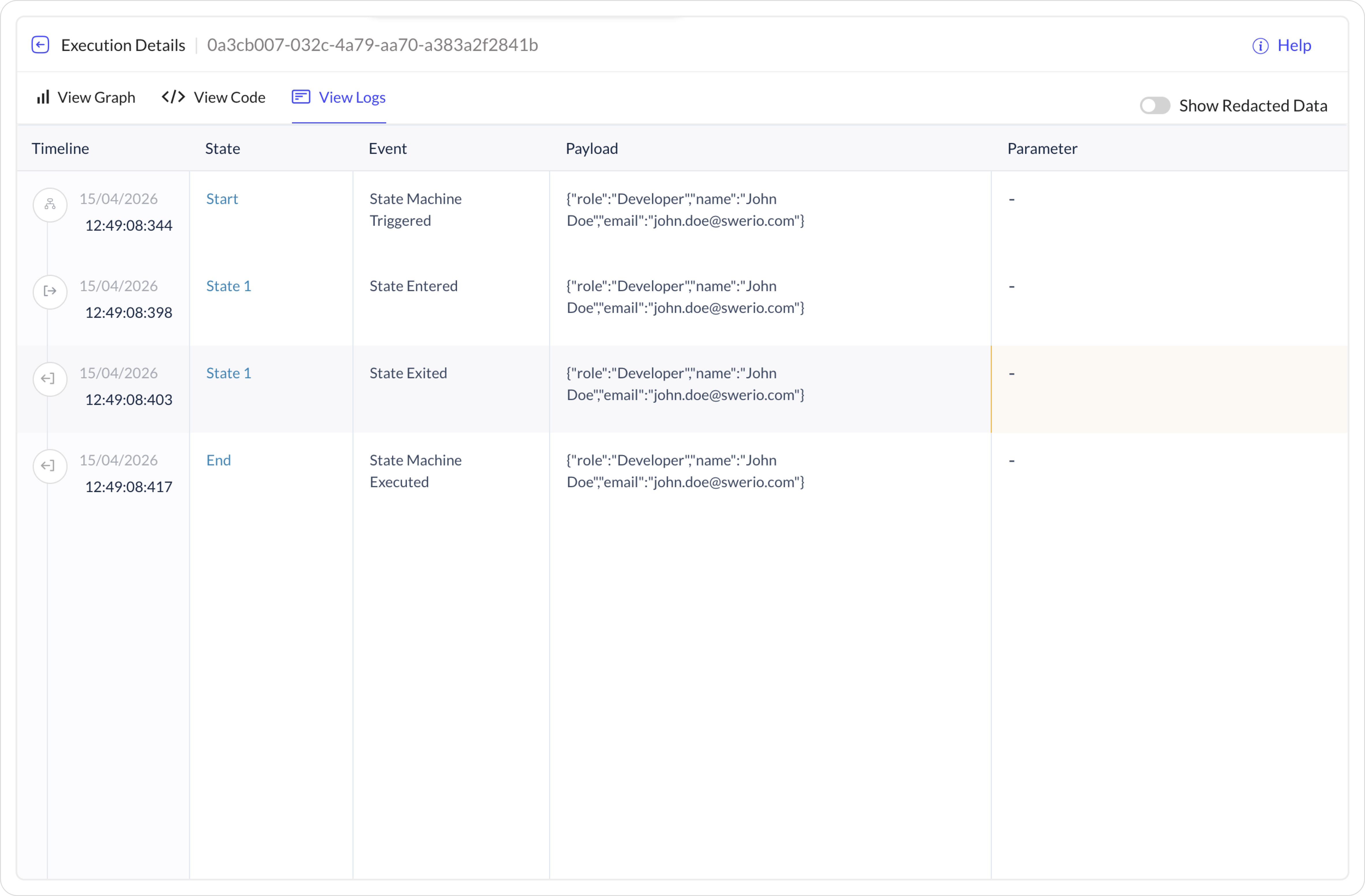Switch to the View Code tab
This screenshot has width=1365, height=896.
[x=230, y=97]
